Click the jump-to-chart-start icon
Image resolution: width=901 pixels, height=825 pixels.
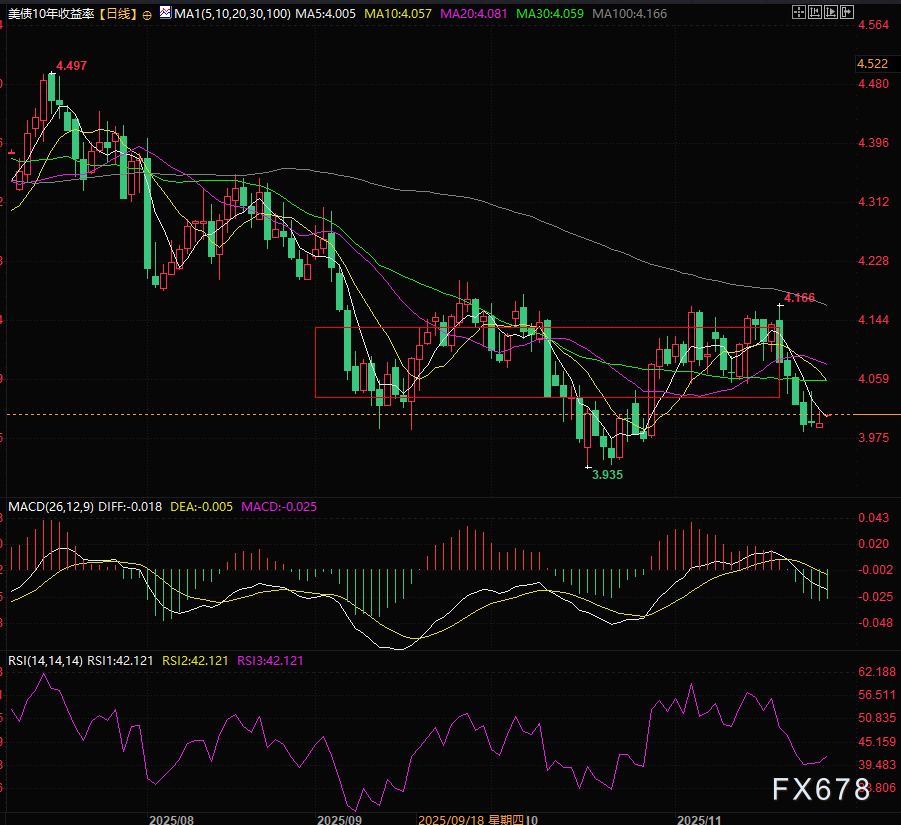pyautogui.click(x=814, y=14)
